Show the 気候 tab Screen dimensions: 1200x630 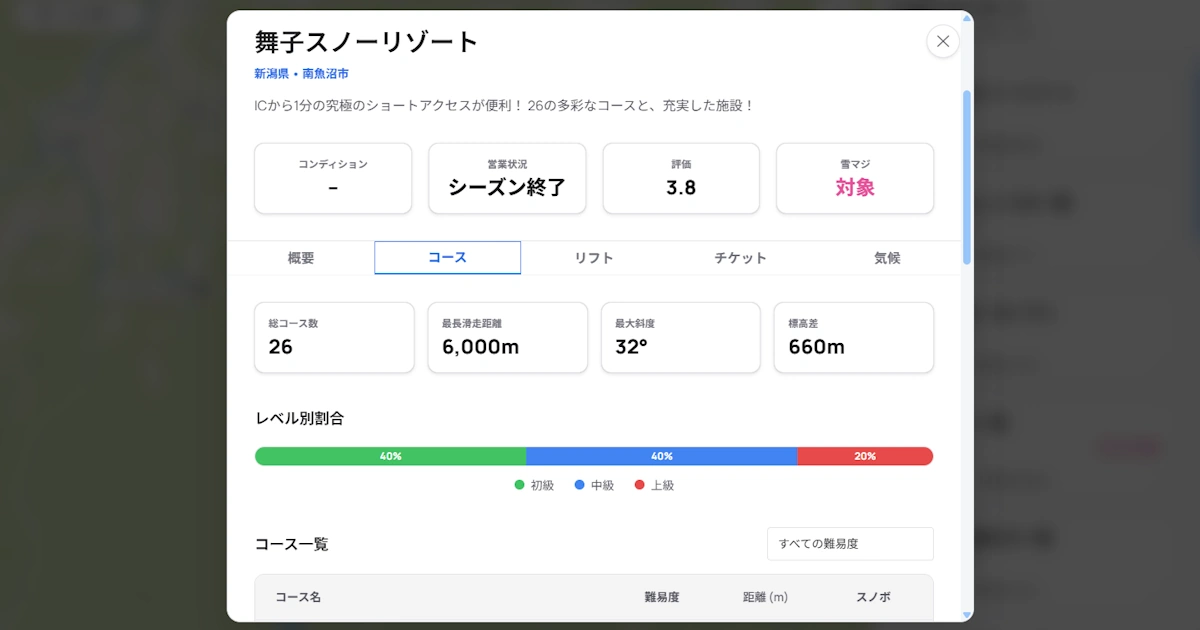point(887,258)
